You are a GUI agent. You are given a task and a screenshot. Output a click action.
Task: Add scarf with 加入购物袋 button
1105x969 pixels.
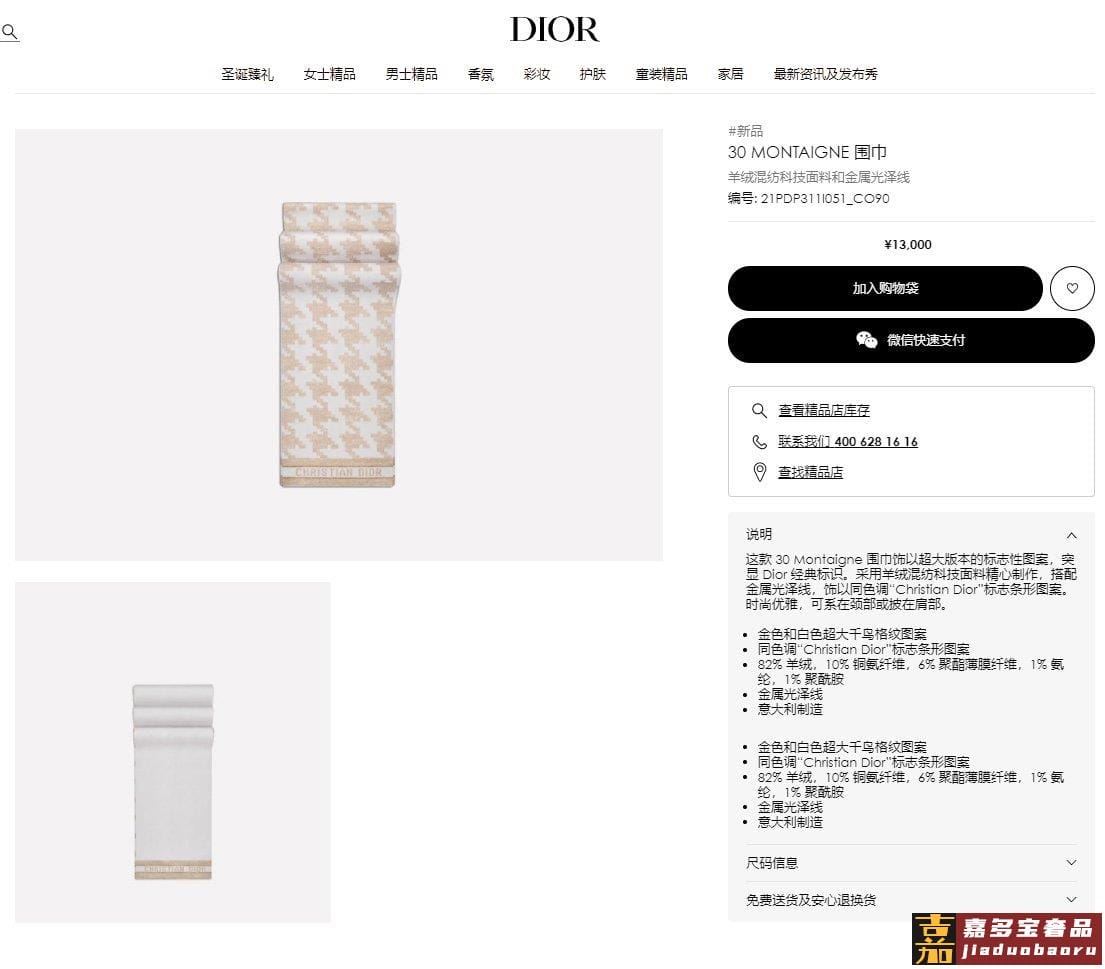[885, 288]
